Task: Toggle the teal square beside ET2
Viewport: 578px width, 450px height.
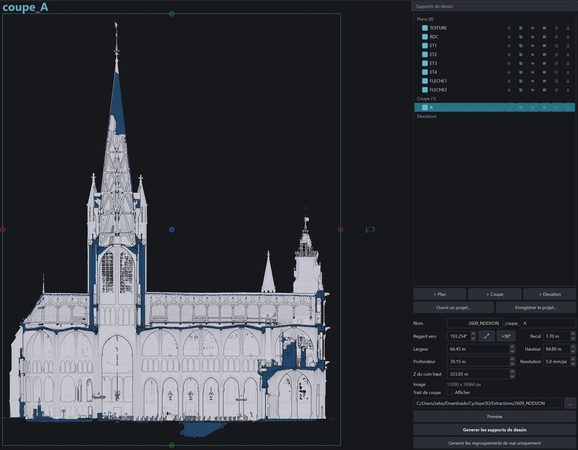Action: (x=425, y=55)
